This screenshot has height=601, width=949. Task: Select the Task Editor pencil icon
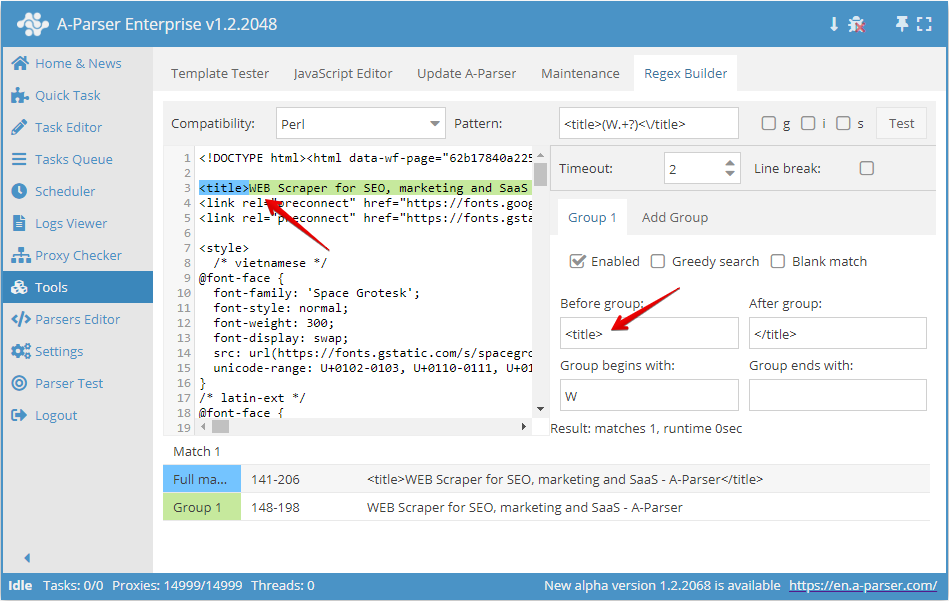[22, 127]
